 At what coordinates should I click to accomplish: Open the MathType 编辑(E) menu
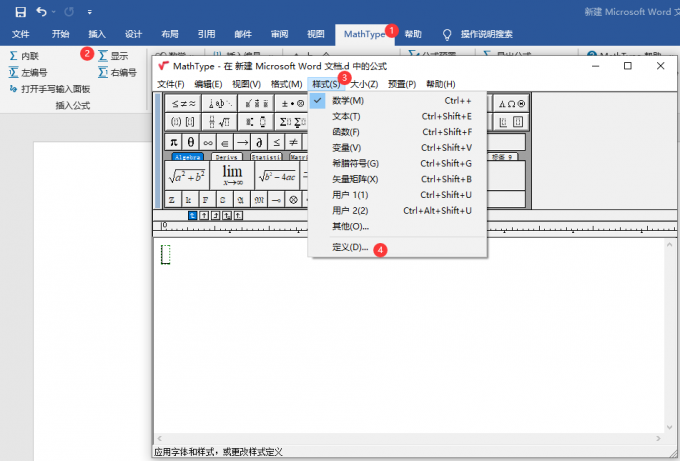pos(208,84)
